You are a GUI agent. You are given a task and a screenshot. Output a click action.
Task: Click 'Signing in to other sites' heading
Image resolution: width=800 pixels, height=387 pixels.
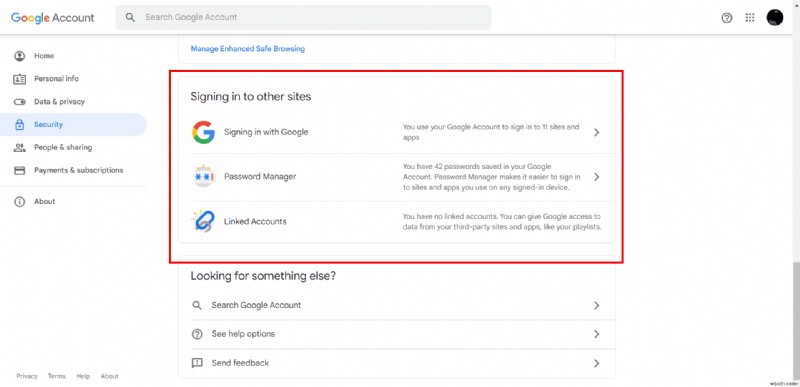[x=251, y=96]
